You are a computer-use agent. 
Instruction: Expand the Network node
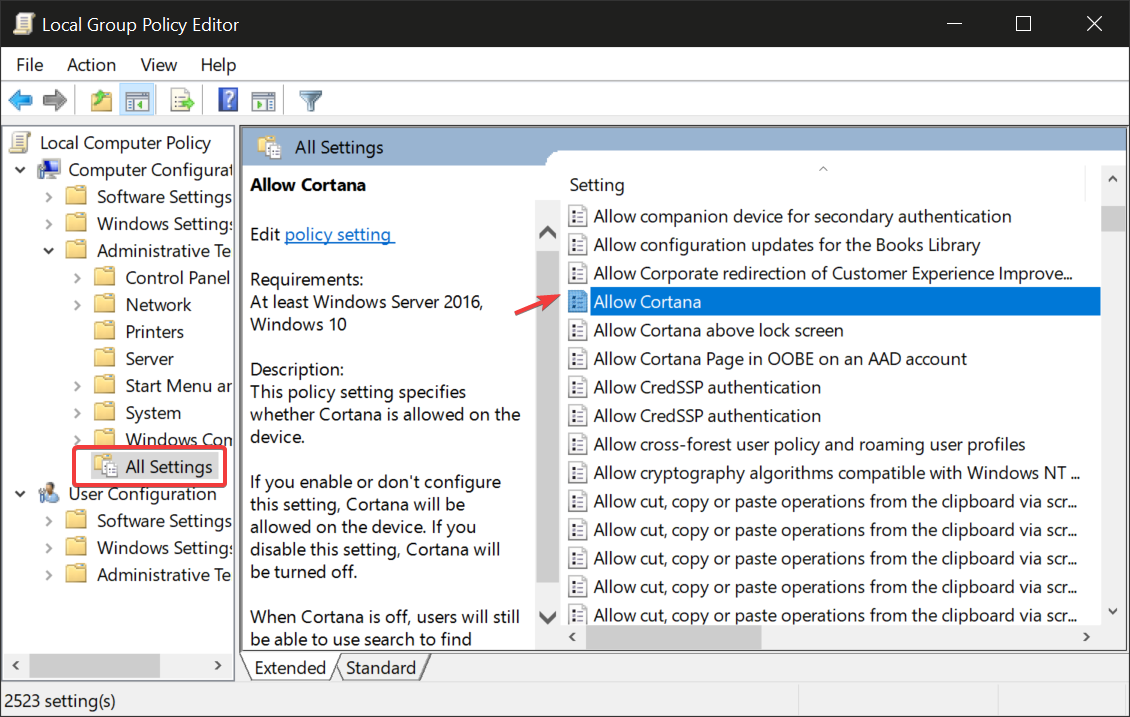click(77, 305)
